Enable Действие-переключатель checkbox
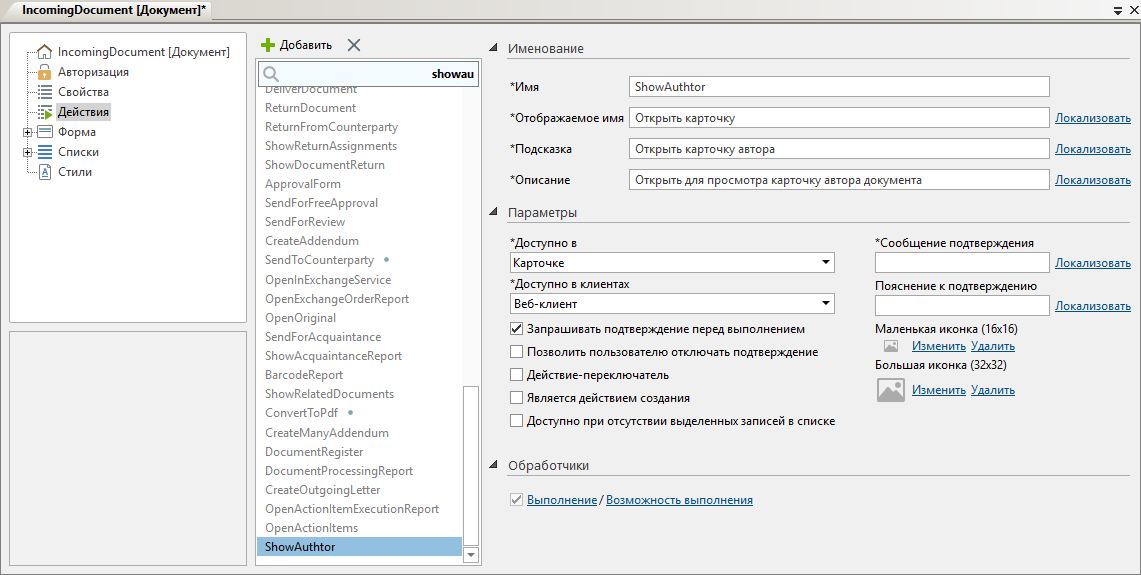 tap(516, 375)
